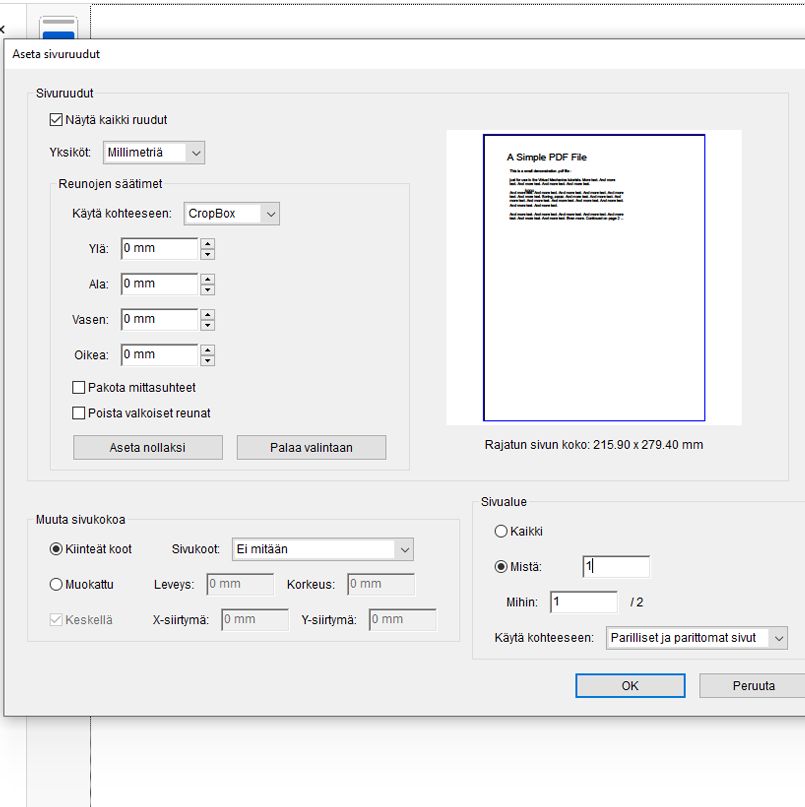Image resolution: width=805 pixels, height=807 pixels.
Task: Click the Mistä page number field
Action: (x=616, y=567)
